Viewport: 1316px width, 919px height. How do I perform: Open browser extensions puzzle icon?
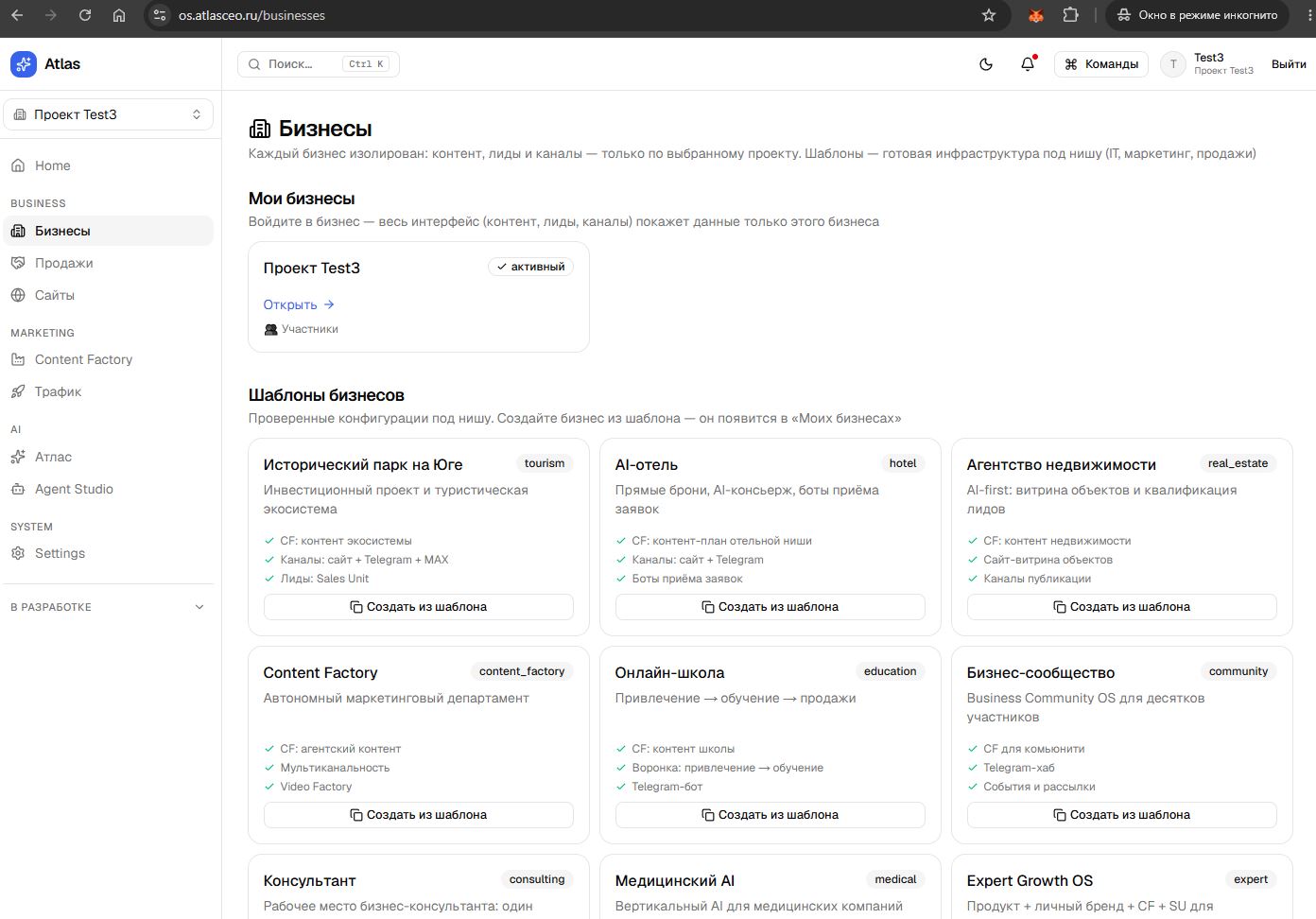click(x=1070, y=15)
